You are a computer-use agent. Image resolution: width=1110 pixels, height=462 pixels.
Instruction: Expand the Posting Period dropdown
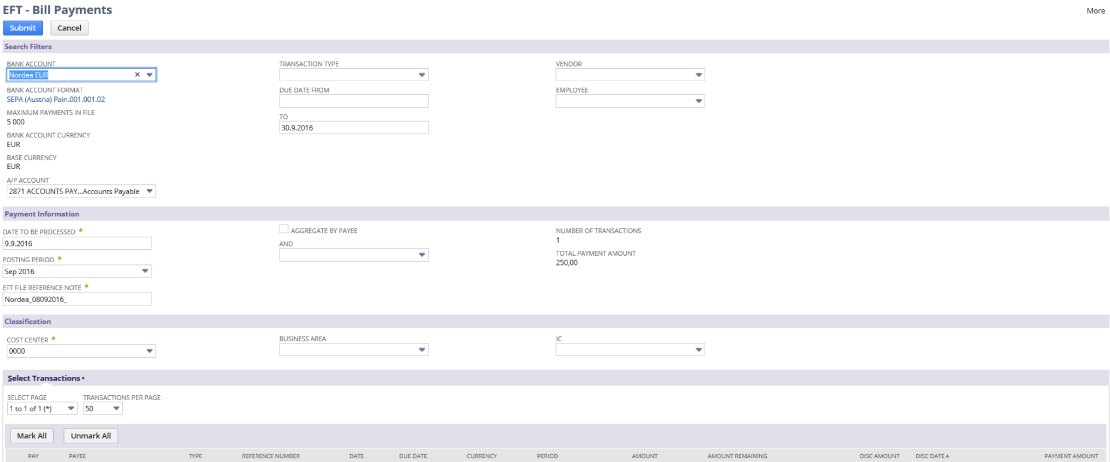tap(145, 271)
